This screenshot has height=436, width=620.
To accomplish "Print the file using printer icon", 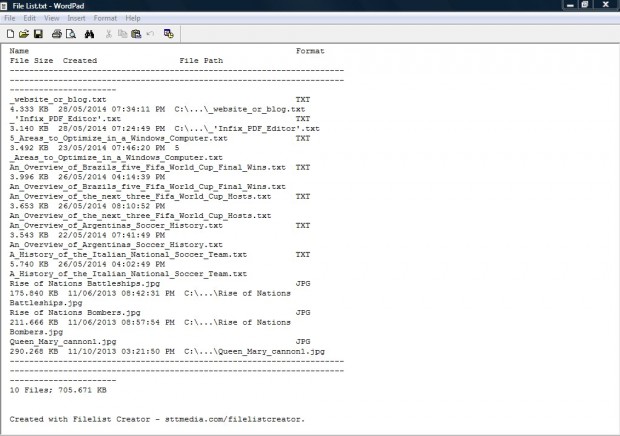I will pos(57,33).
